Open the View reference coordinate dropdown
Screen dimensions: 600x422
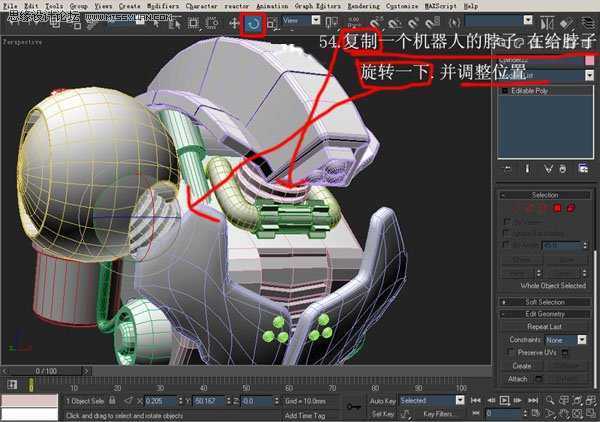tap(301, 20)
